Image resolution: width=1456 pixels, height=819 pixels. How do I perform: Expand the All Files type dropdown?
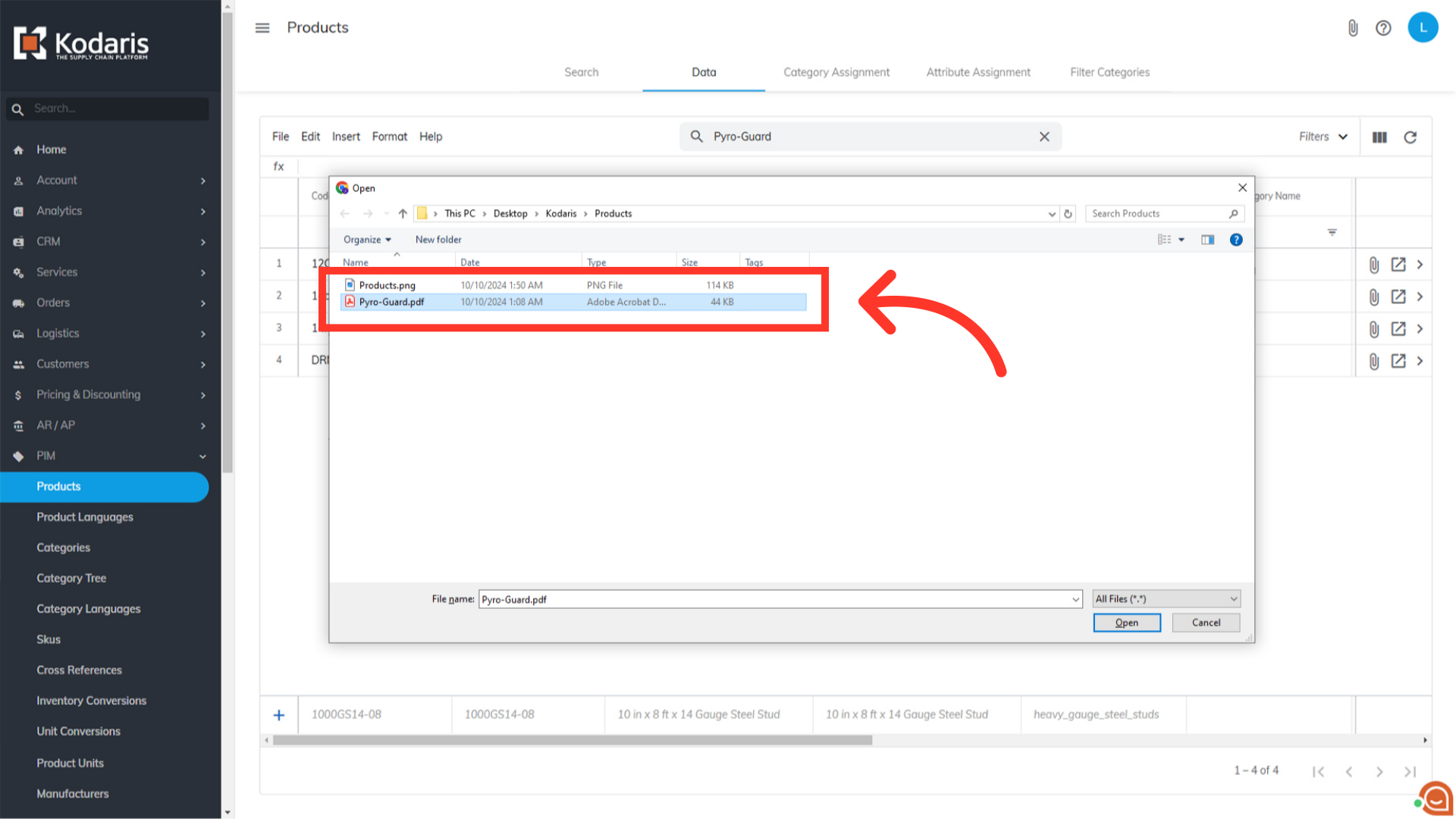1166,599
